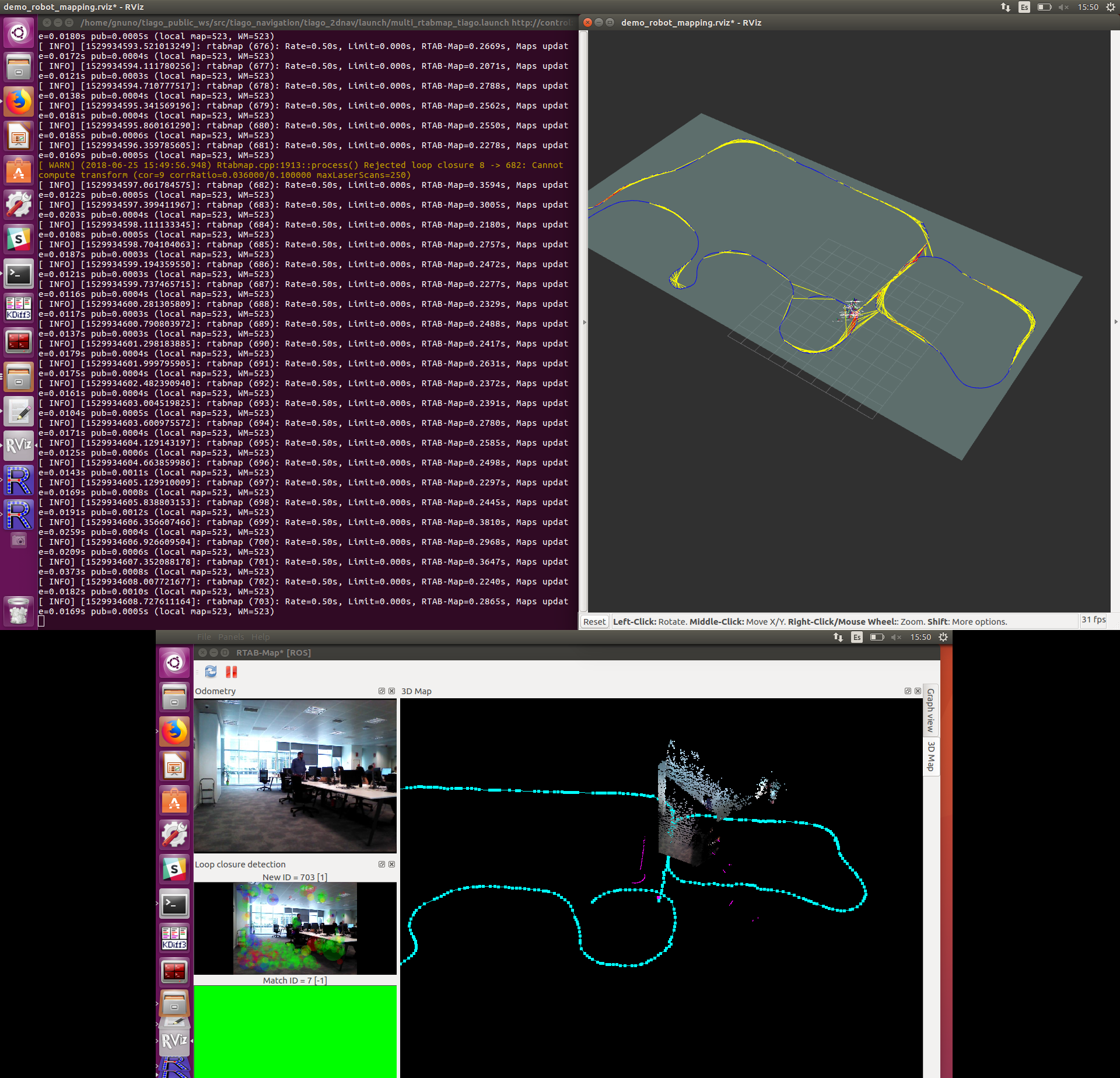Open the Panels menu
The width and height of the screenshot is (1120, 1078).
(231, 637)
